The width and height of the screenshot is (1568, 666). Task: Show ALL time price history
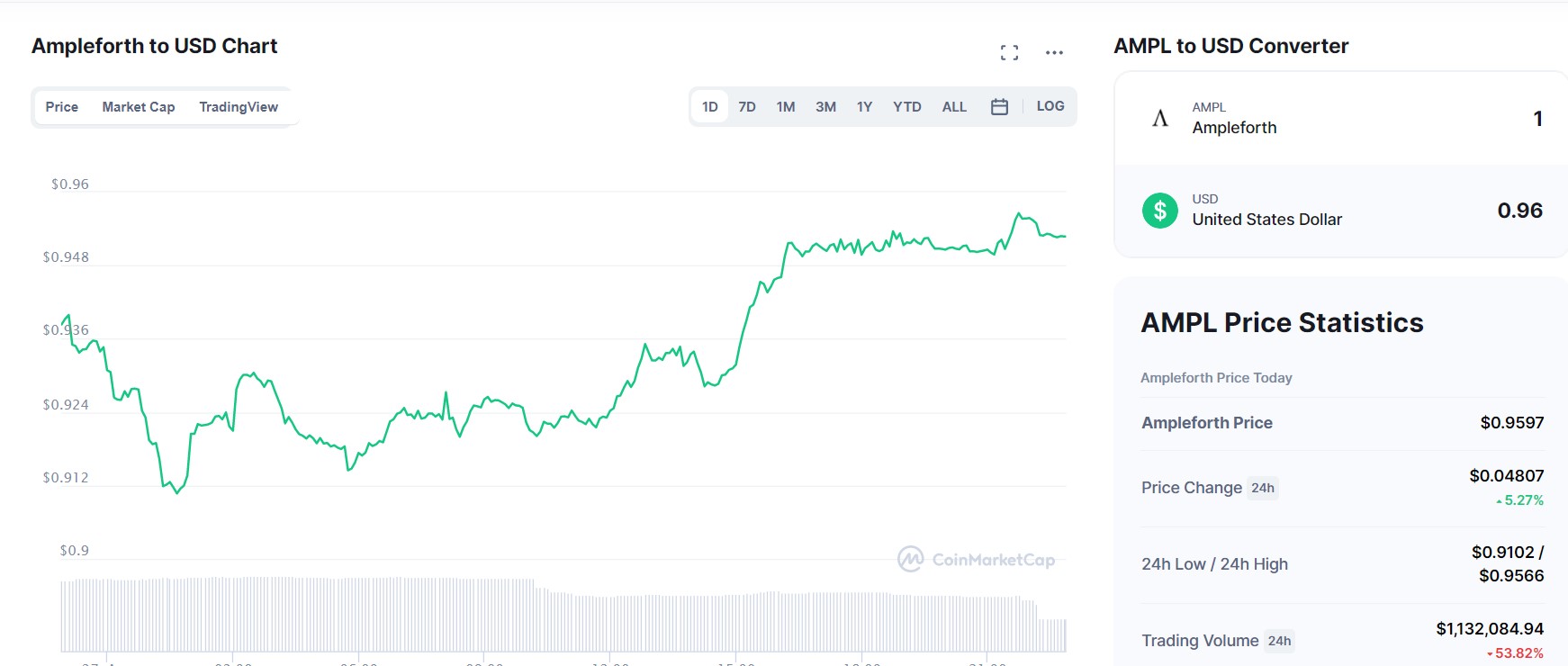(x=954, y=107)
